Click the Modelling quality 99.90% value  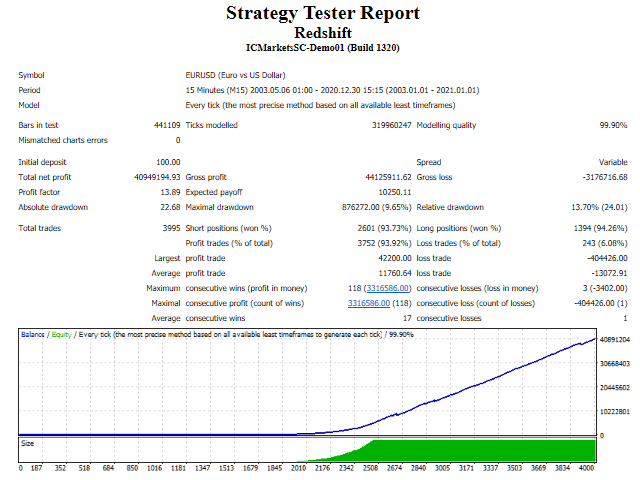point(610,125)
